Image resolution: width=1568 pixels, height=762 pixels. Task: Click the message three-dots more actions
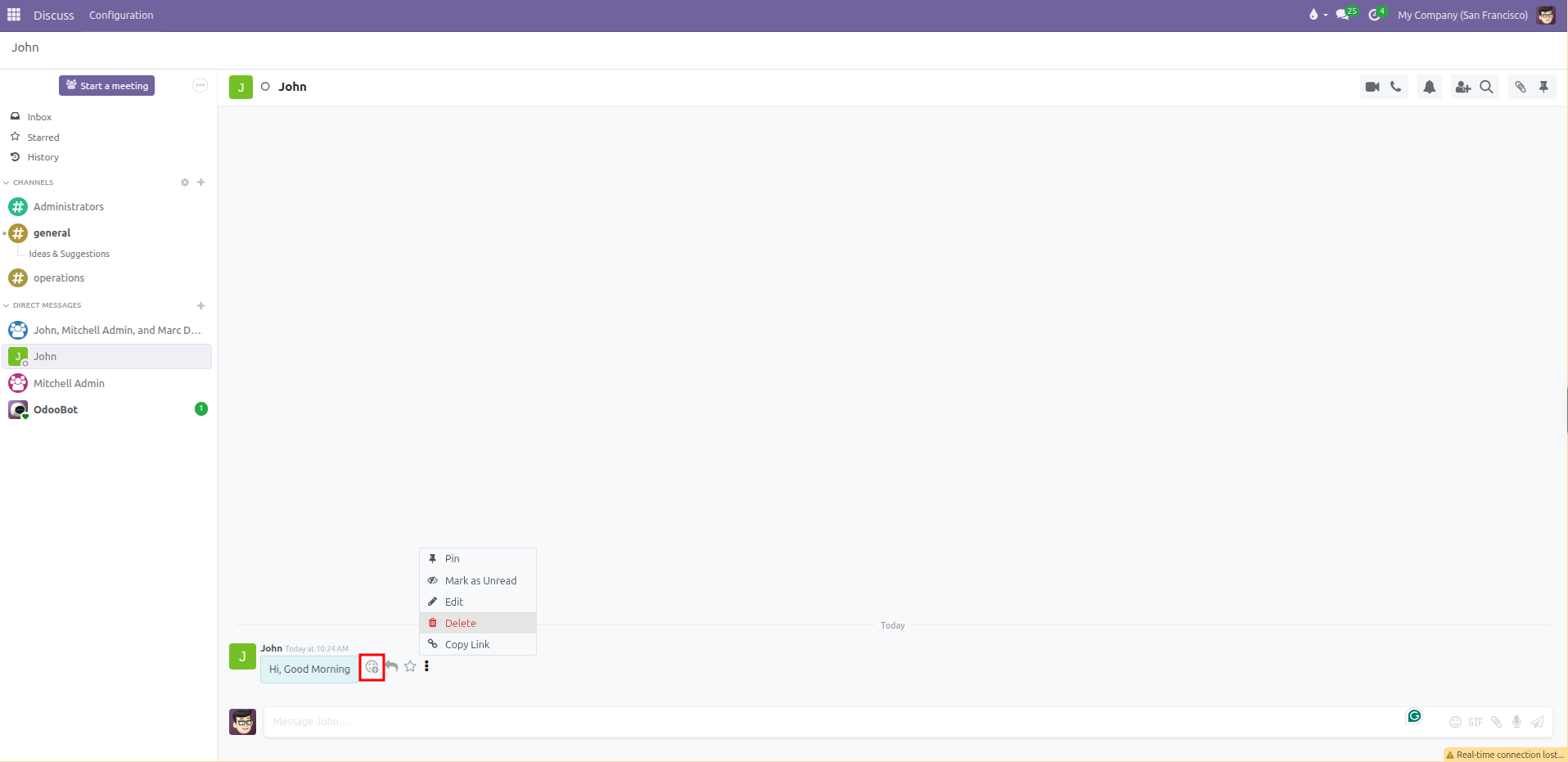point(426,666)
